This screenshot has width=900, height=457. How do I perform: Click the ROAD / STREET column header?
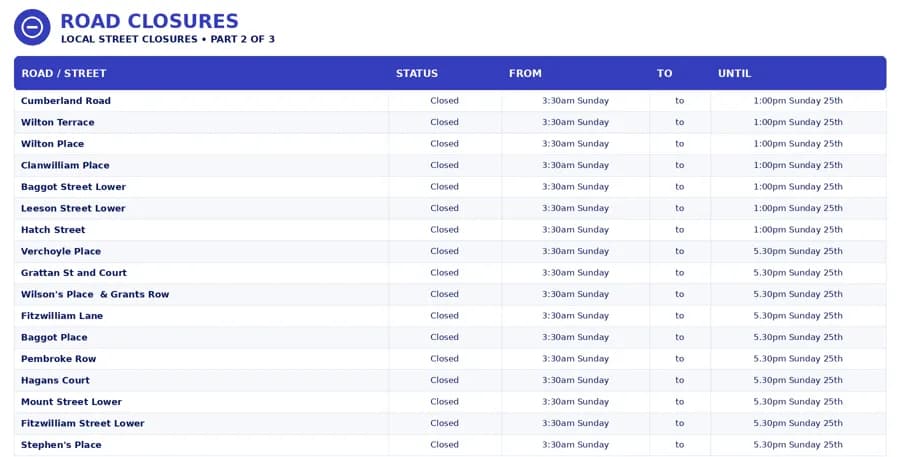pyautogui.click(x=64, y=73)
